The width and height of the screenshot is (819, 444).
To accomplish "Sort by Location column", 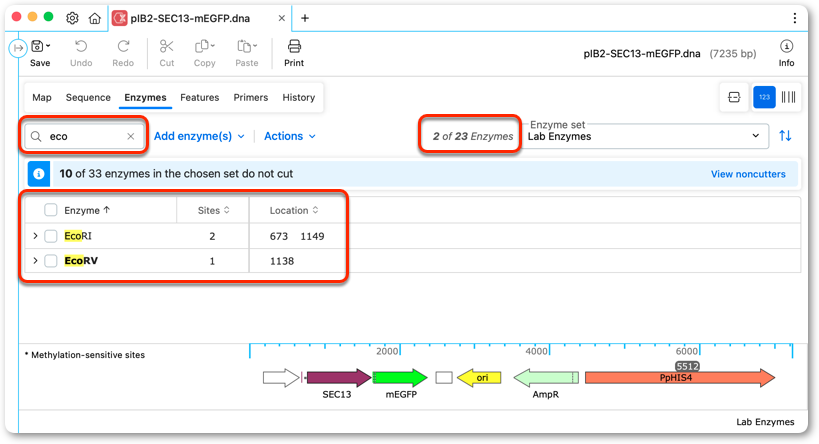I will point(294,210).
